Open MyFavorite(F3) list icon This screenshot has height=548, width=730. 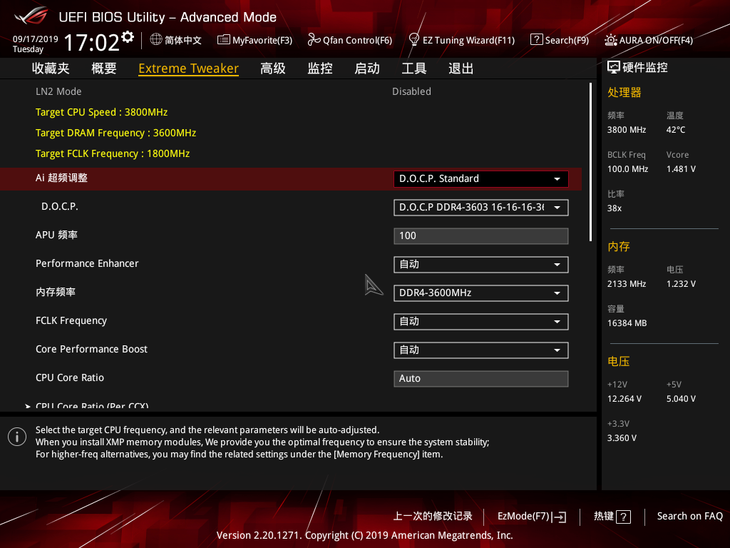point(223,40)
